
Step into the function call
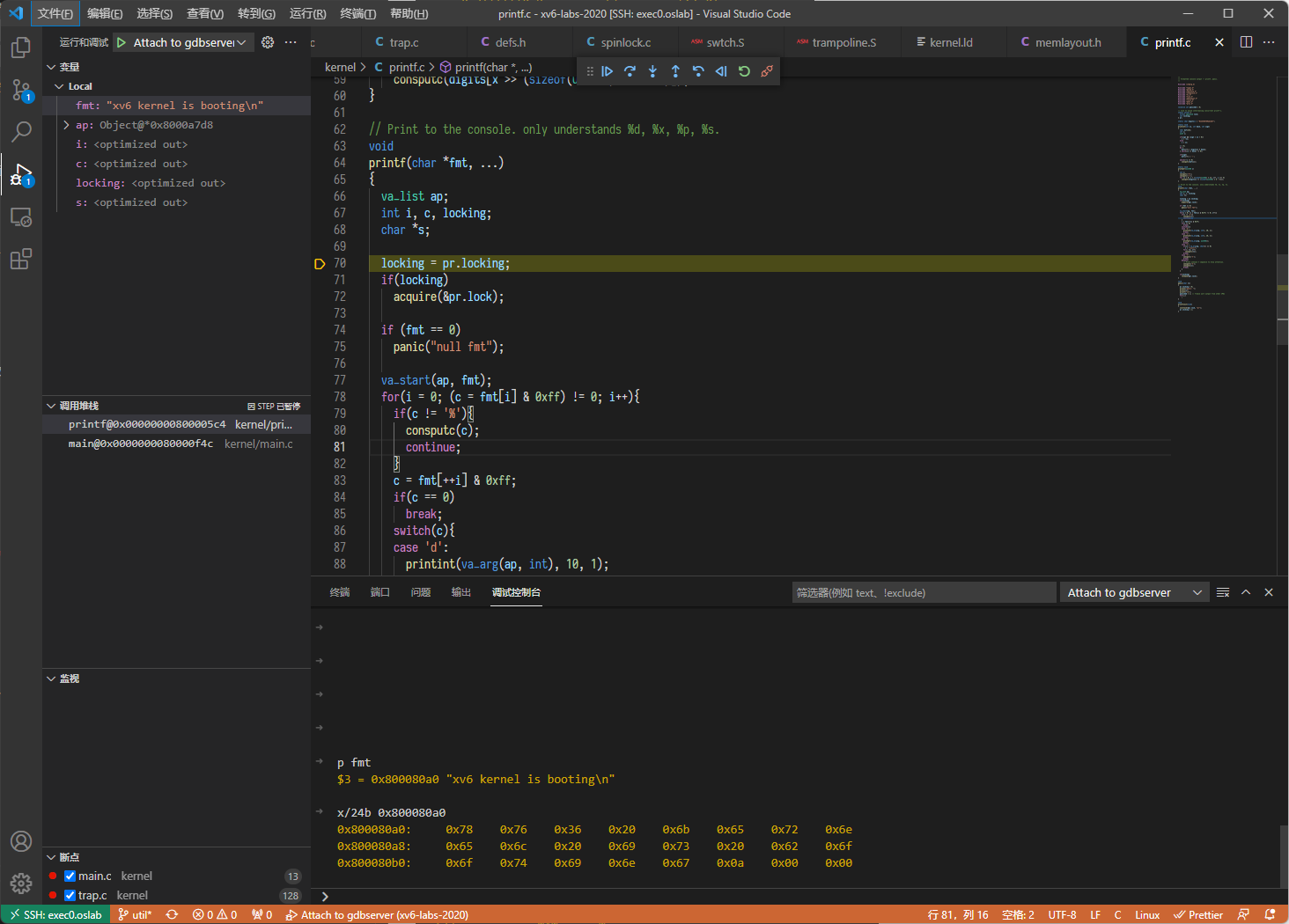[x=652, y=71]
